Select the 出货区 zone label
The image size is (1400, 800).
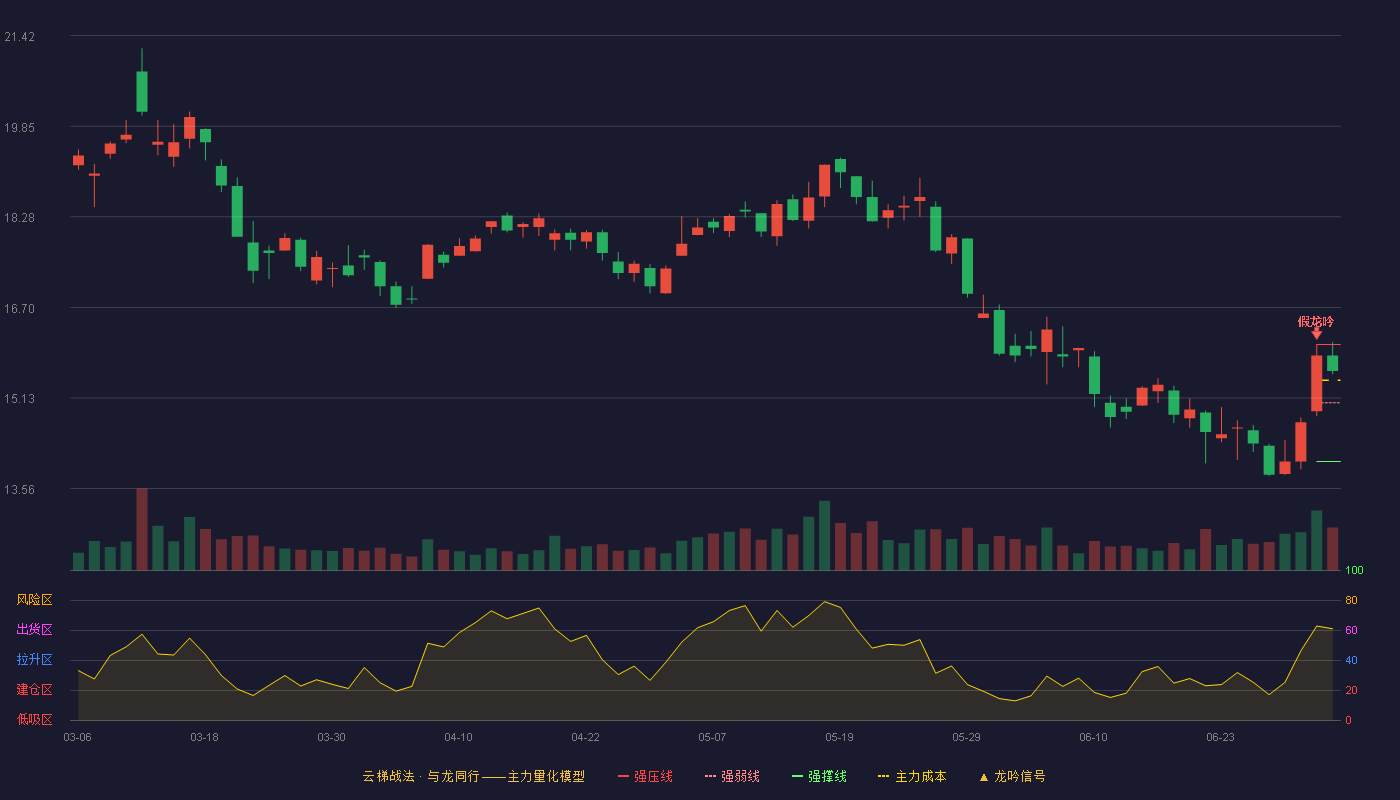pyautogui.click(x=35, y=630)
